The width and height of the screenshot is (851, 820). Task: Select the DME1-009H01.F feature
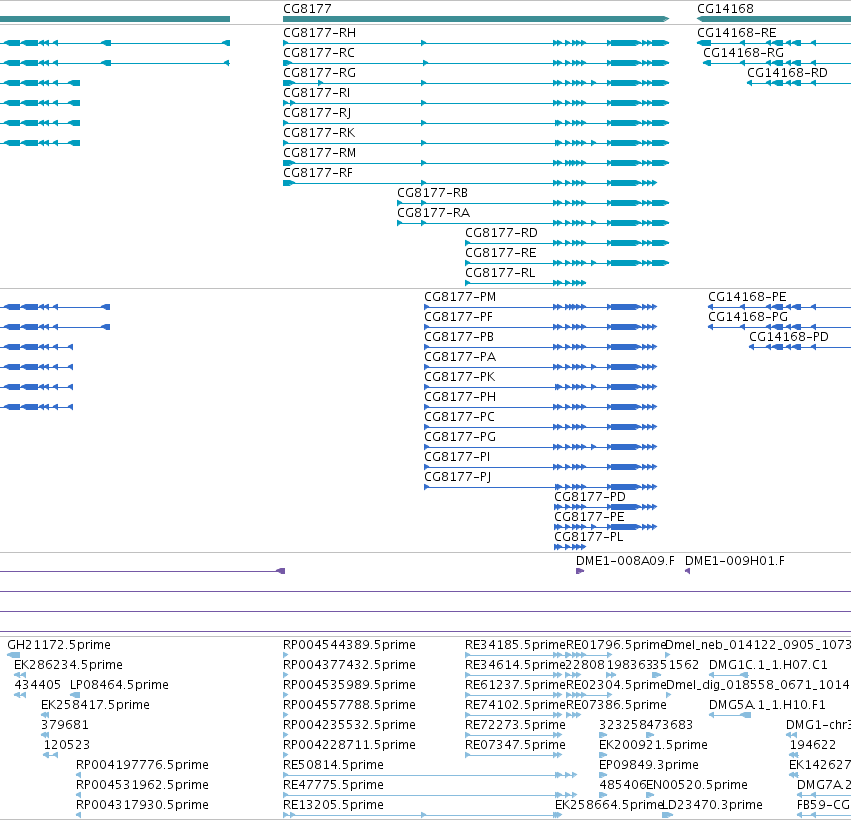pos(735,561)
